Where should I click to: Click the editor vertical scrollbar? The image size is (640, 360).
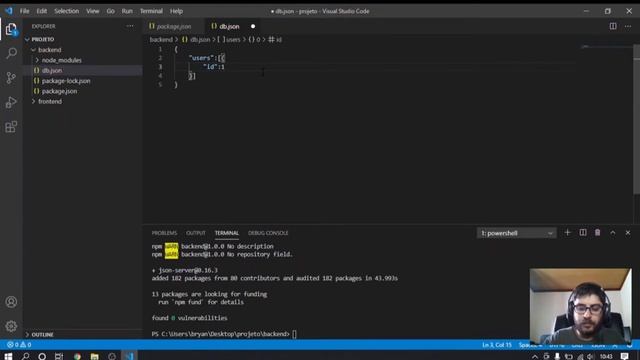click(x=637, y=120)
